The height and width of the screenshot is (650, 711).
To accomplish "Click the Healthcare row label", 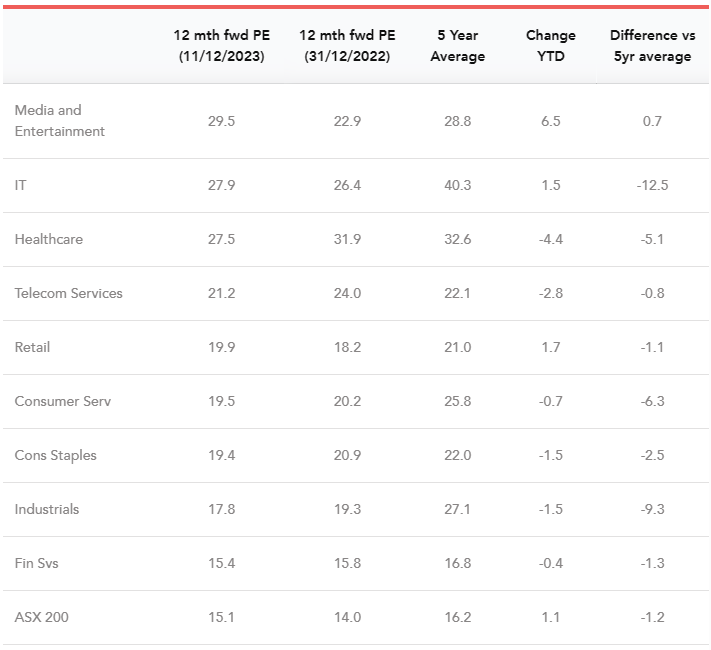I will (x=49, y=240).
